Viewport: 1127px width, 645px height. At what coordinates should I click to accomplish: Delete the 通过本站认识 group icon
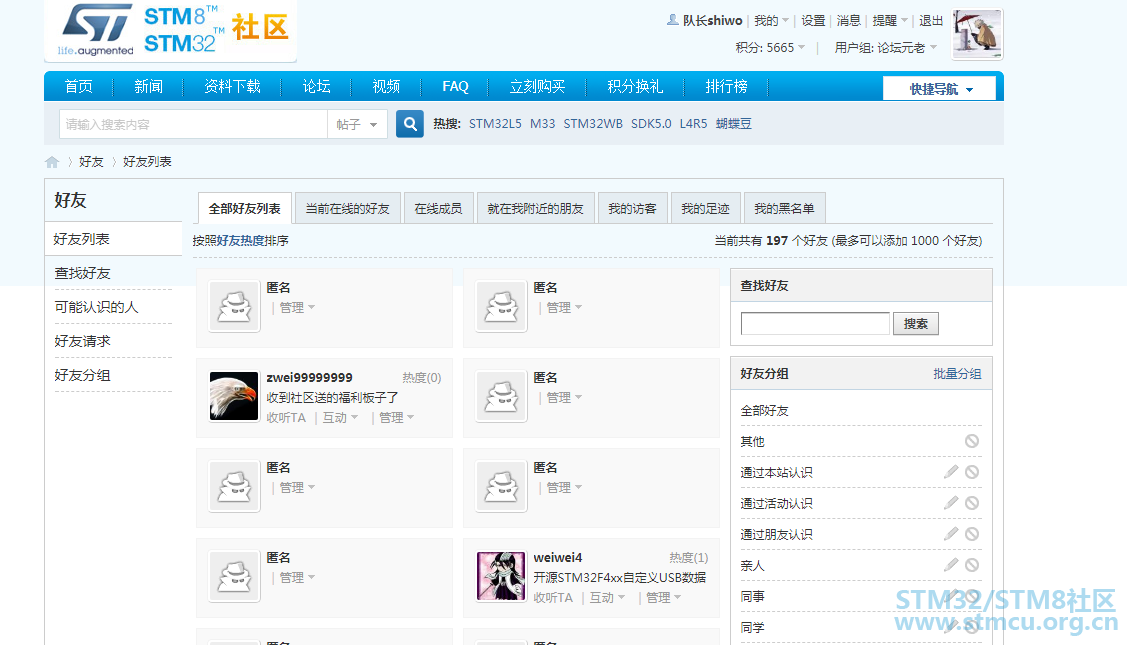972,472
